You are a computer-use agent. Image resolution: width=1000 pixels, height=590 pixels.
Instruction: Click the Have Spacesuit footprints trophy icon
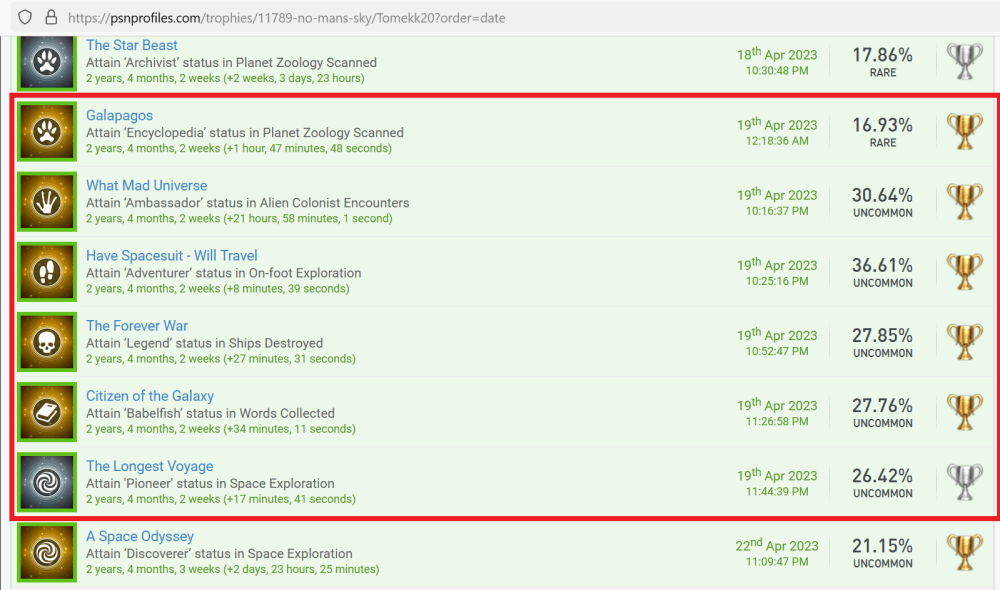point(47,272)
